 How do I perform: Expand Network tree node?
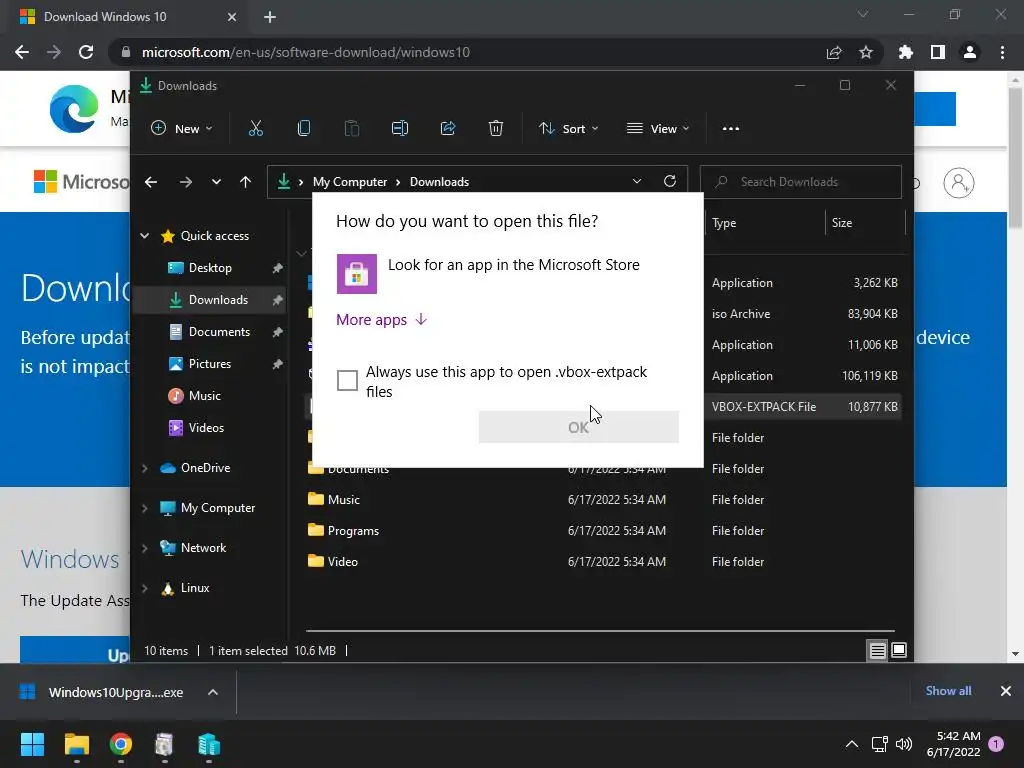click(x=144, y=548)
